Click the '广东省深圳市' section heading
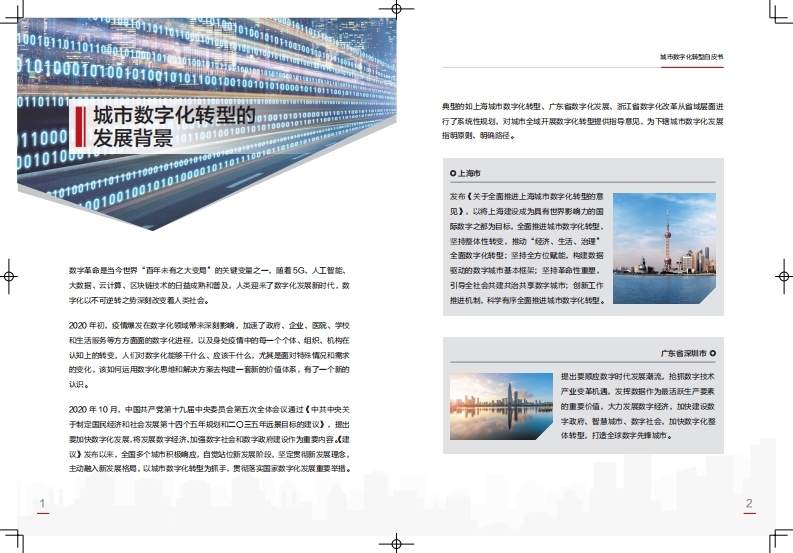The height and width of the screenshot is (553, 793). (x=683, y=353)
